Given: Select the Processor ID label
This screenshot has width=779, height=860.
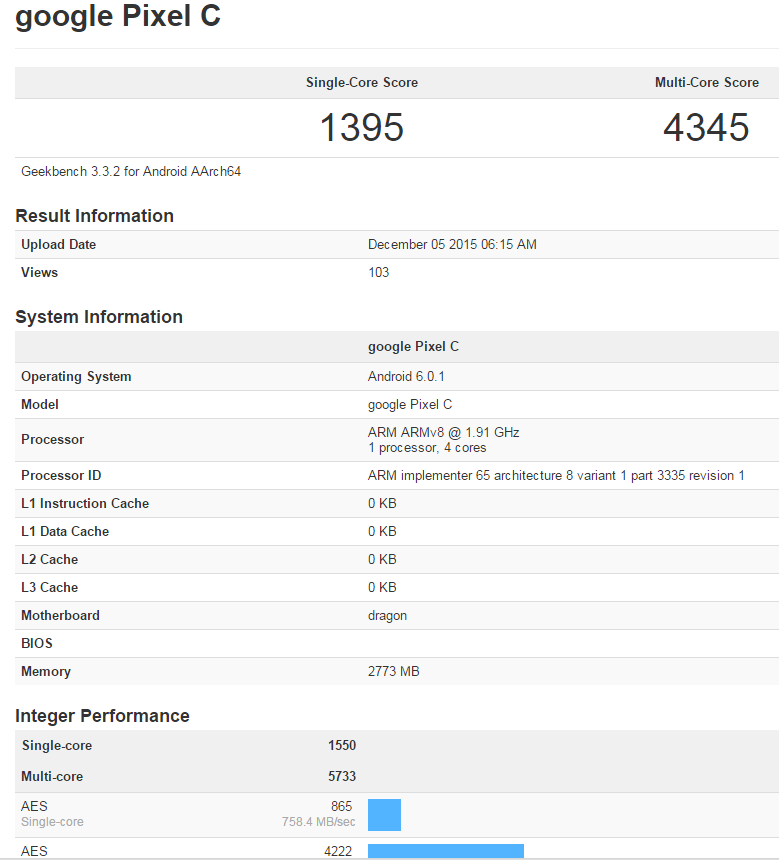Looking at the screenshot, I should [61, 476].
